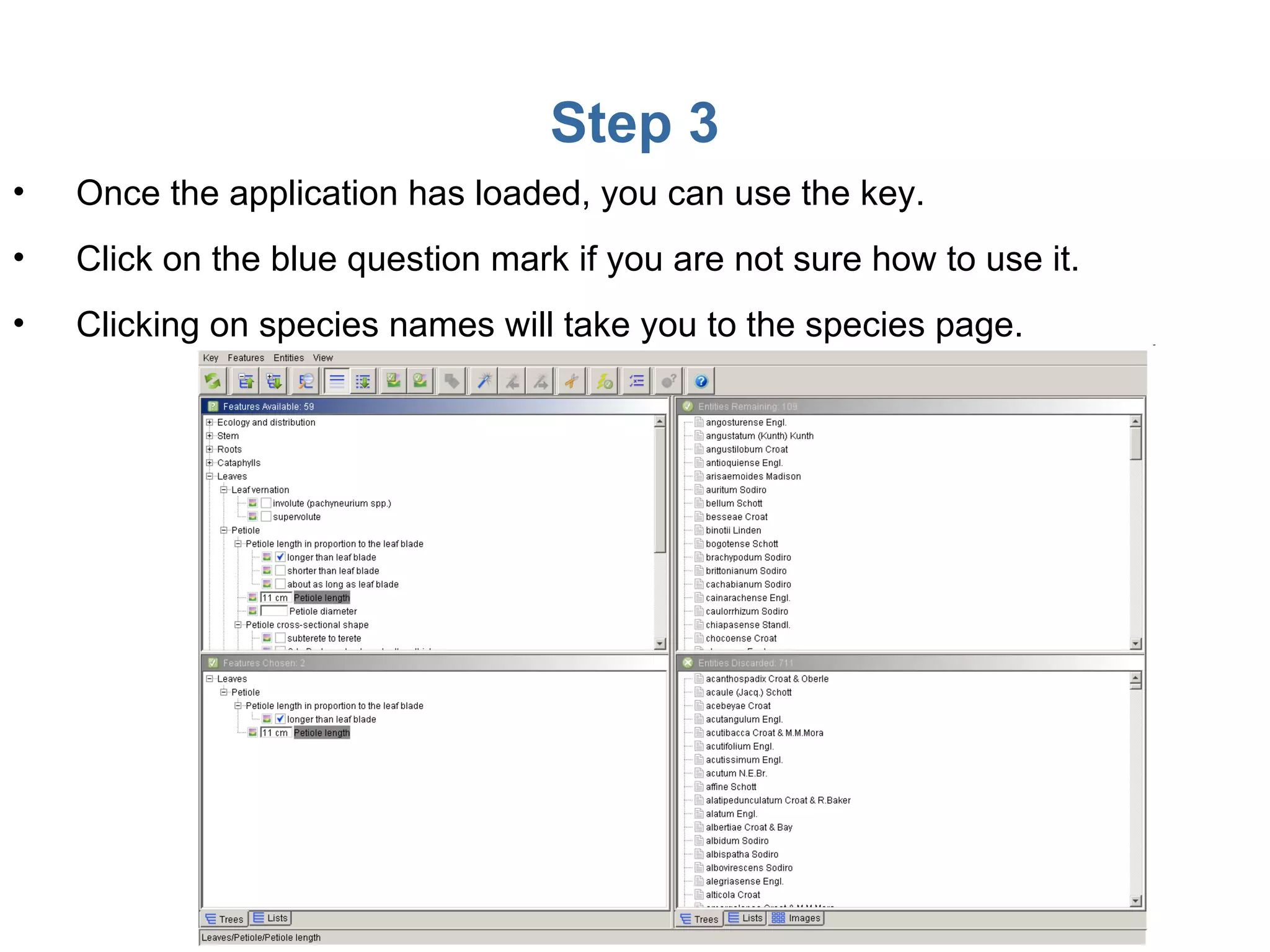This screenshot has height=952, width=1270.
Task: Click document icon beside acanthospadix Croat & Oberle
Action: (699, 679)
